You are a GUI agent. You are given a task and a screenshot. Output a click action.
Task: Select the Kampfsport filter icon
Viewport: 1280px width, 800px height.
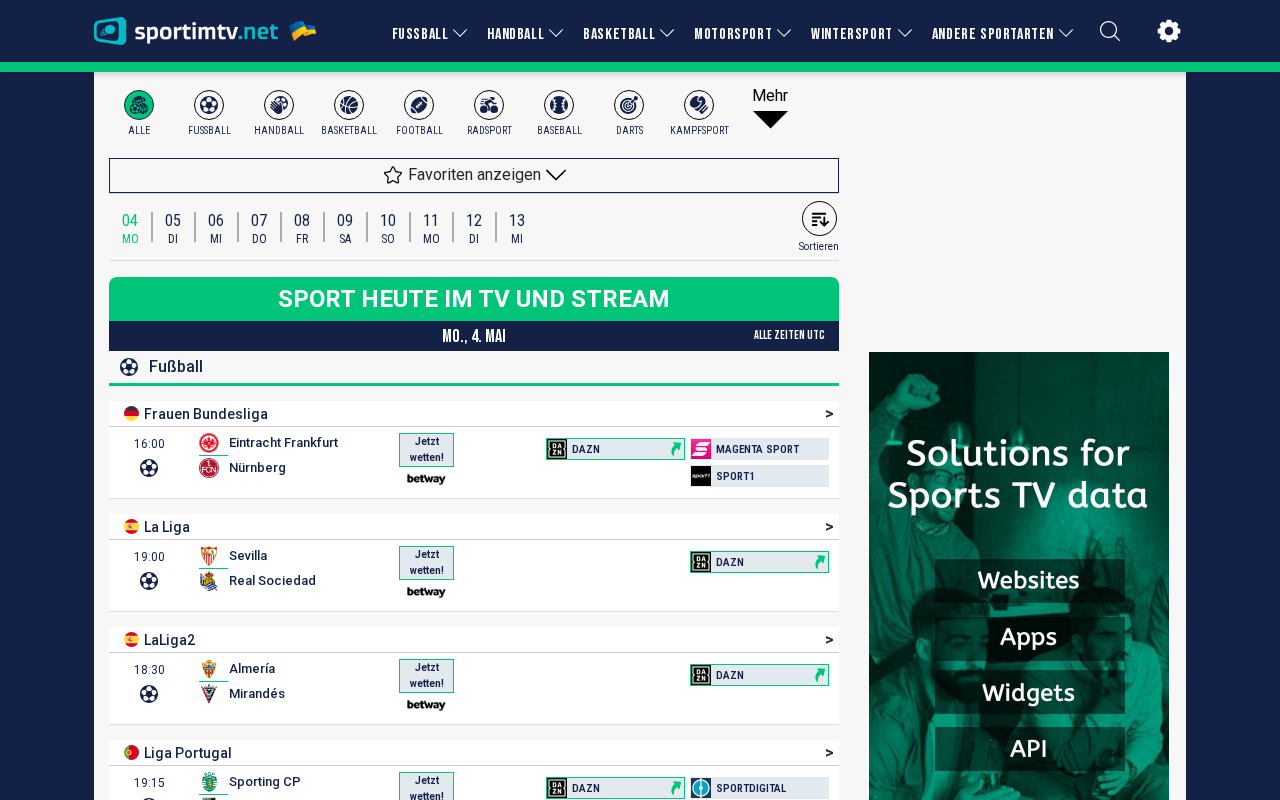click(699, 105)
